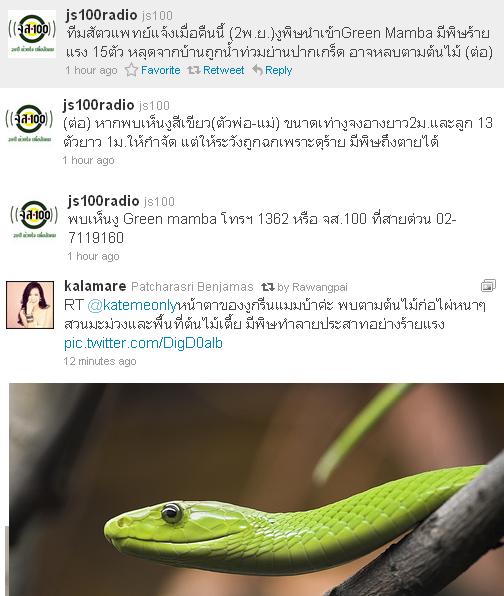Click the Retweet arrows icon
This screenshot has width=504, height=596.
tap(193, 70)
